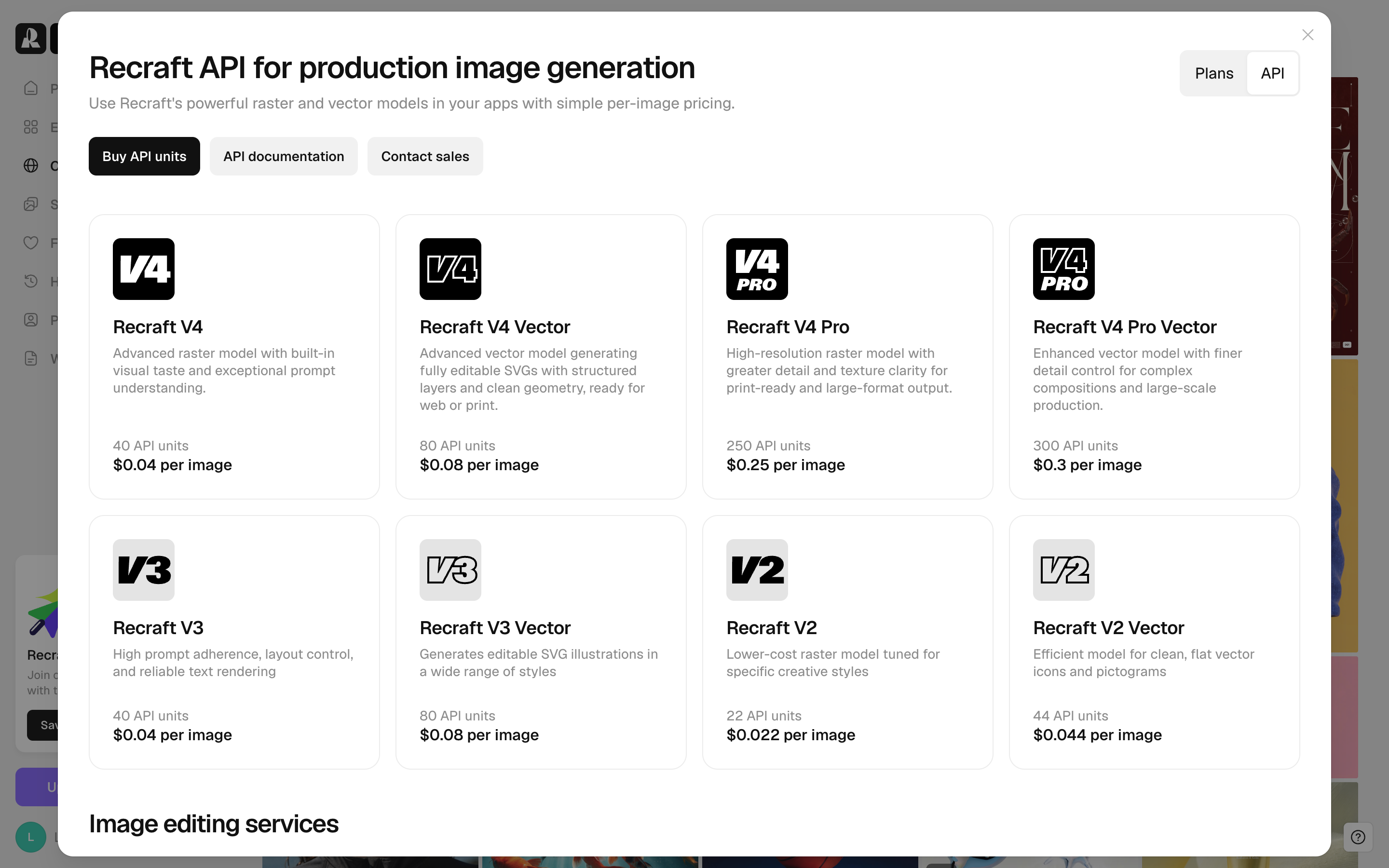Click the Recraft V4 Pro Vector icon
The width and height of the screenshot is (1389, 868).
[1063, 269]
